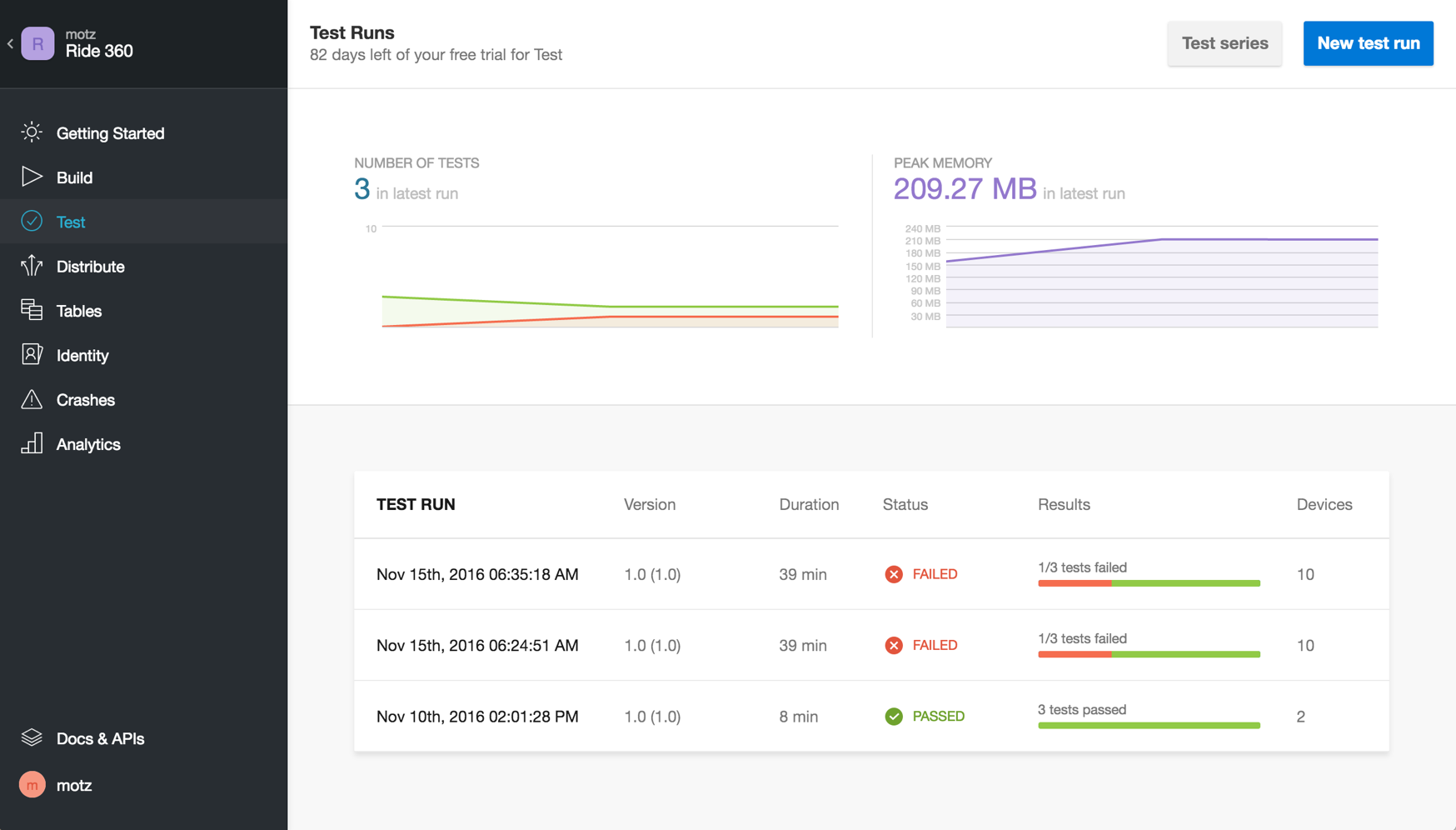Click the Identity person icon
Screen dimensions: 1456x830
click(32, 355)
